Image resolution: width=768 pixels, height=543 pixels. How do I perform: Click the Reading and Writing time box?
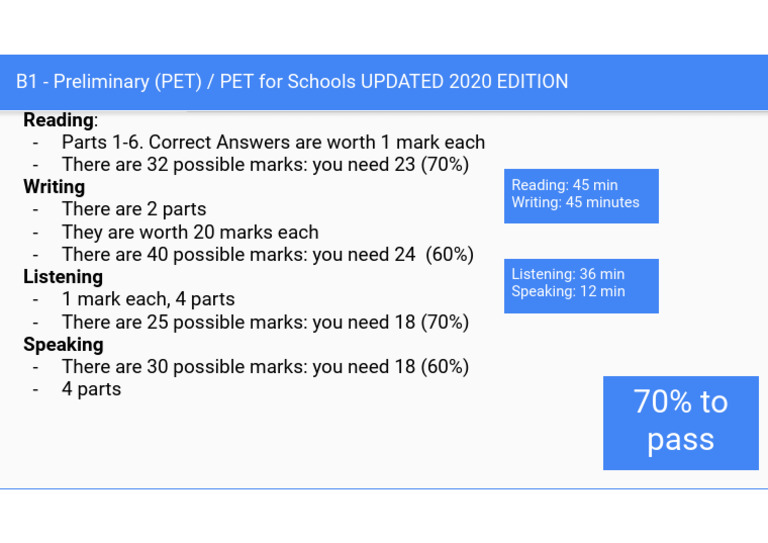pyautogui.click(x=581, y=194)
